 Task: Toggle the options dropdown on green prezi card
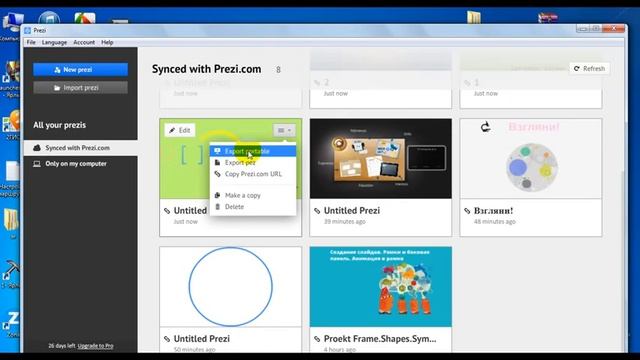284,130
